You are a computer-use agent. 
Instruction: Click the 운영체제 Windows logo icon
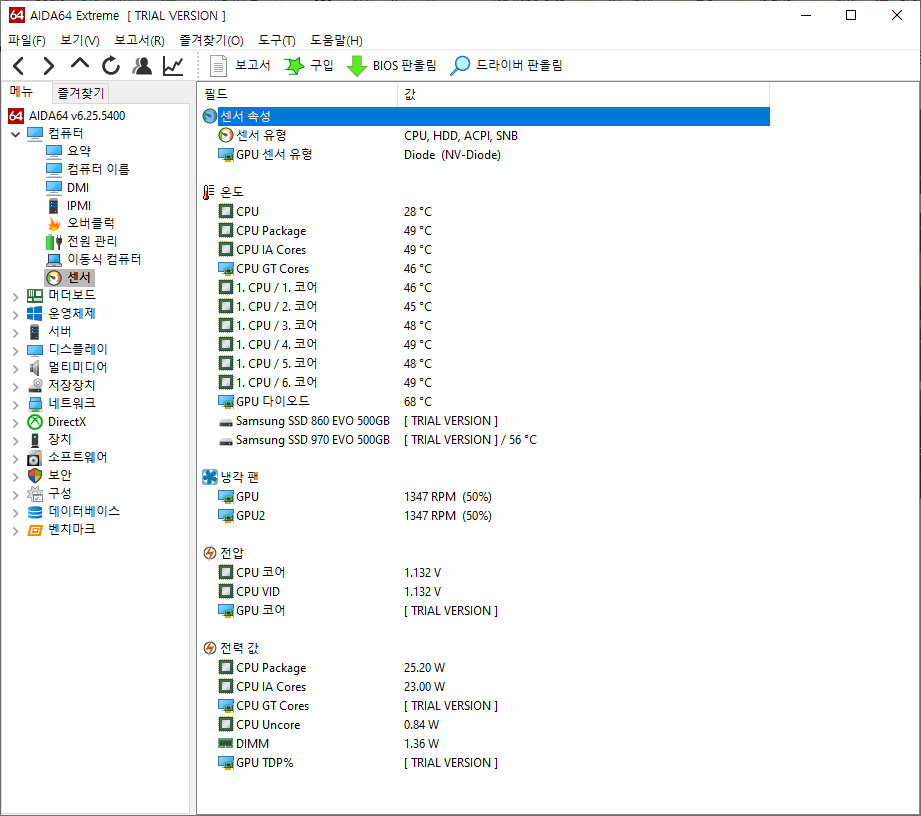point(35,314)
